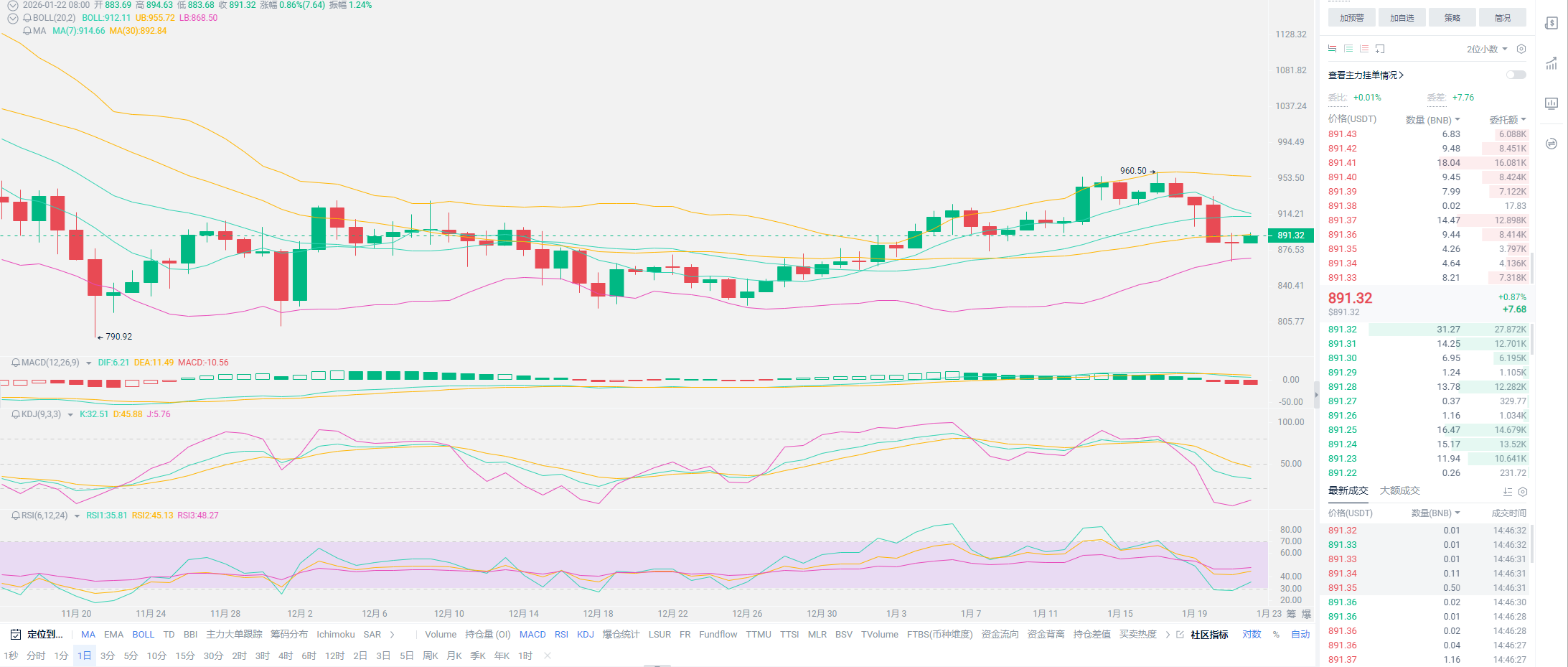This screenshot has width=1568, height=667.
Task: Toggle the 查看主力挂单情况 switch
Action: (x=1516, y=75)
